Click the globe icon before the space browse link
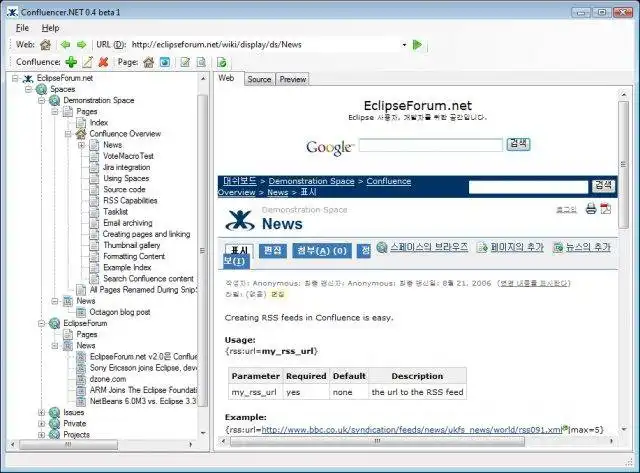This screenshot has height=473, width=640. coord(382,247)
